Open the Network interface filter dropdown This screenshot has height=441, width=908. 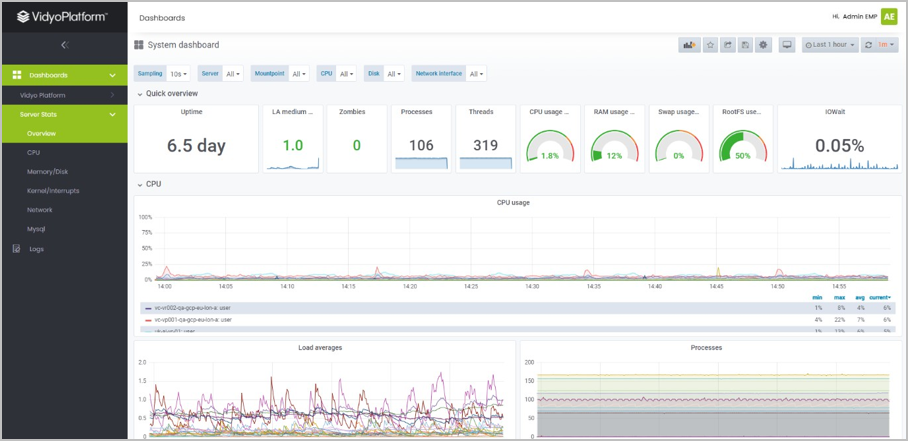pos(474,74)
